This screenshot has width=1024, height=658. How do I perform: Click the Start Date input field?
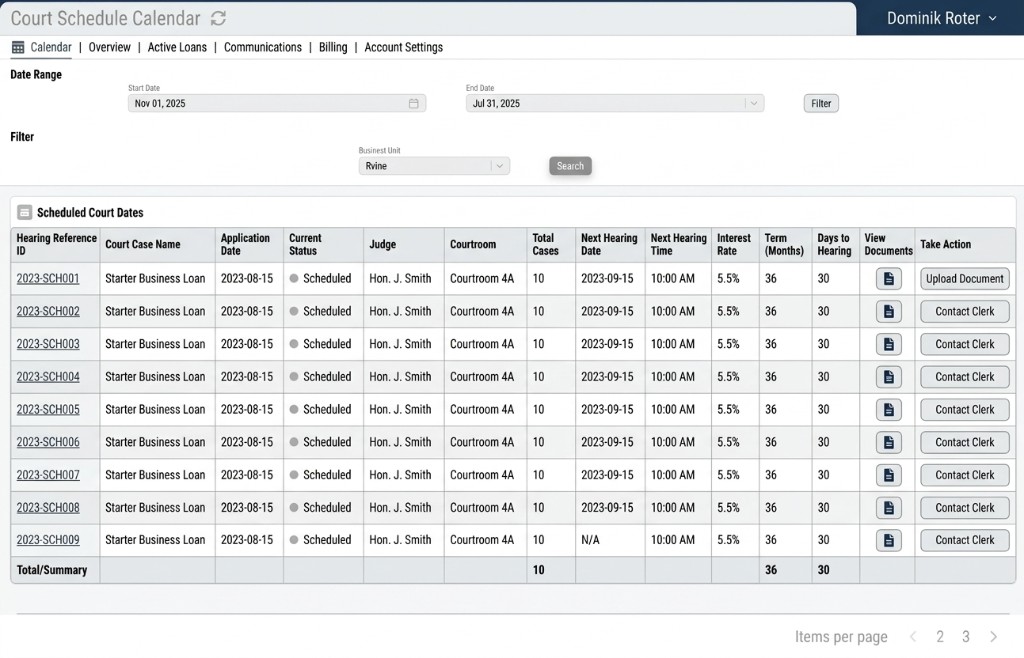[x=277, y=103]
